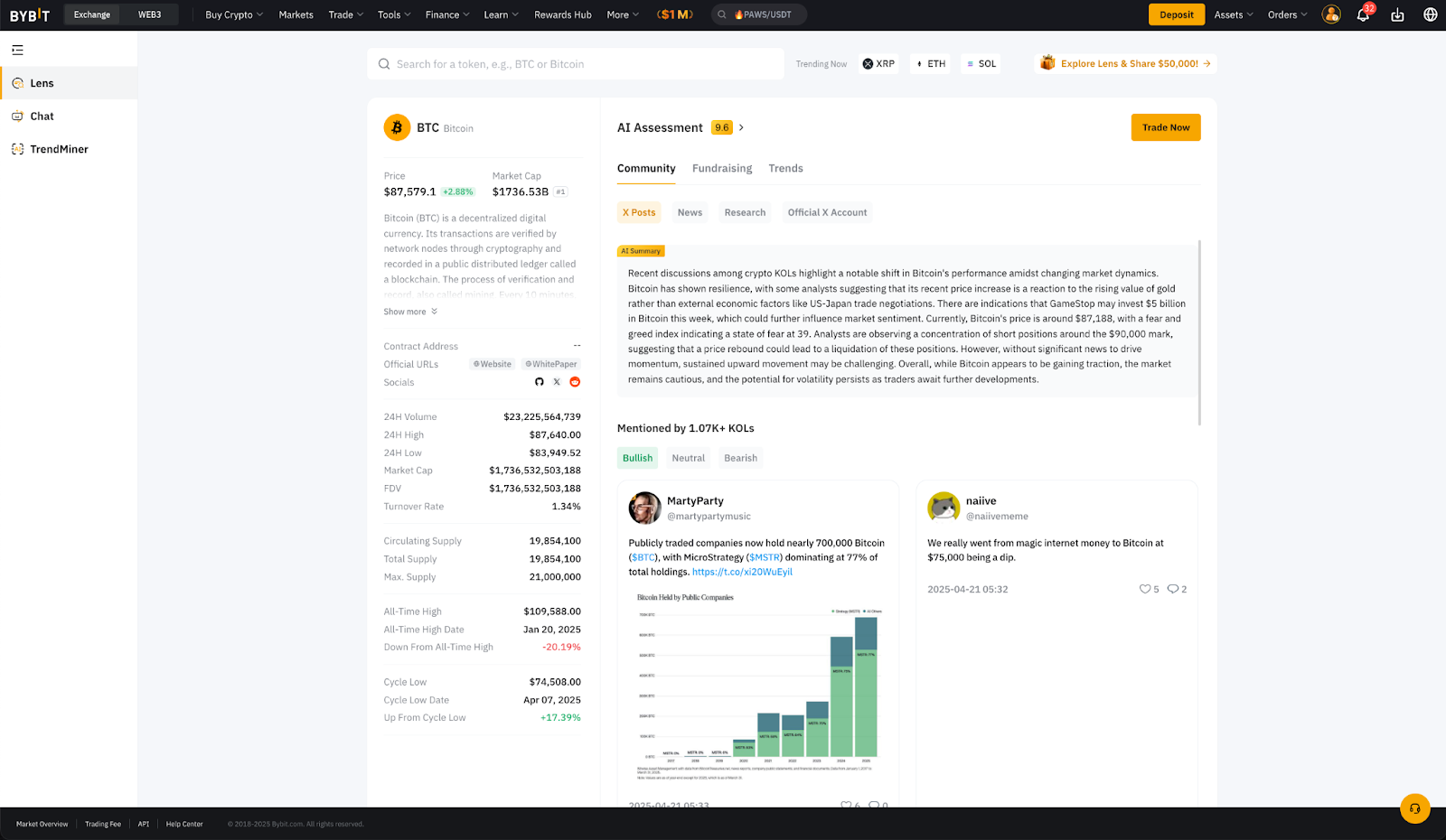Click the Deposit button
Screen dimensions: 1446x840
tap(1177, 14)
